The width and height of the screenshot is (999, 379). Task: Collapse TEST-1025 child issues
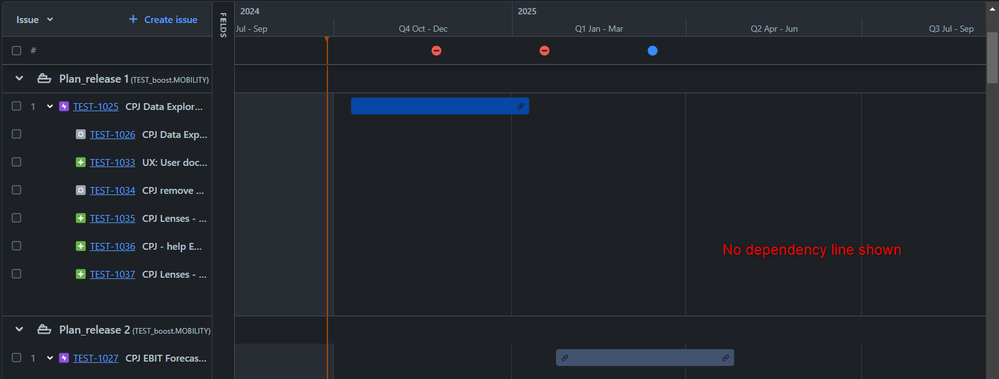[50, 106]
